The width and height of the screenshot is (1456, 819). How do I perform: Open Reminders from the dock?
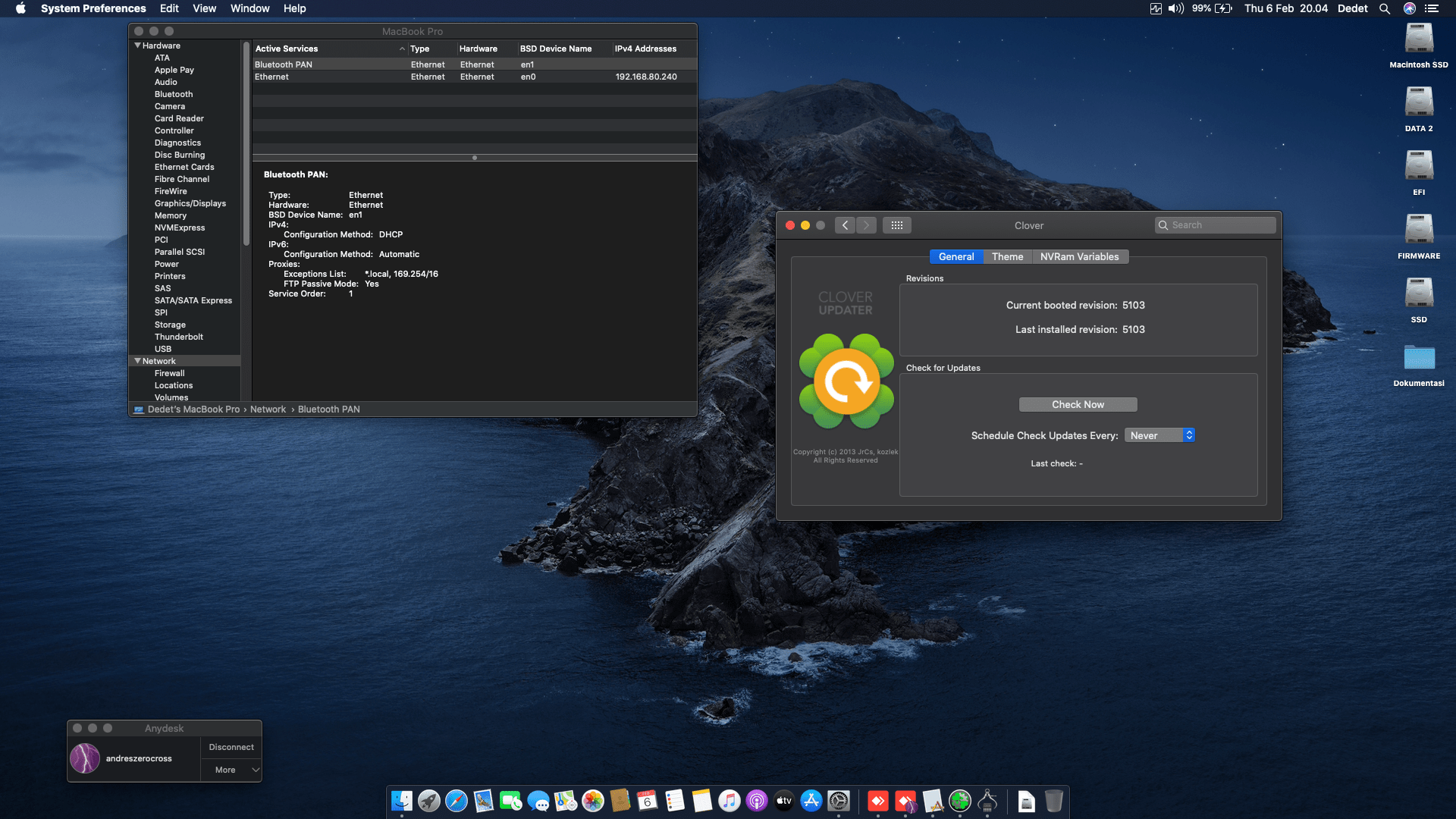tap(675, 801)
